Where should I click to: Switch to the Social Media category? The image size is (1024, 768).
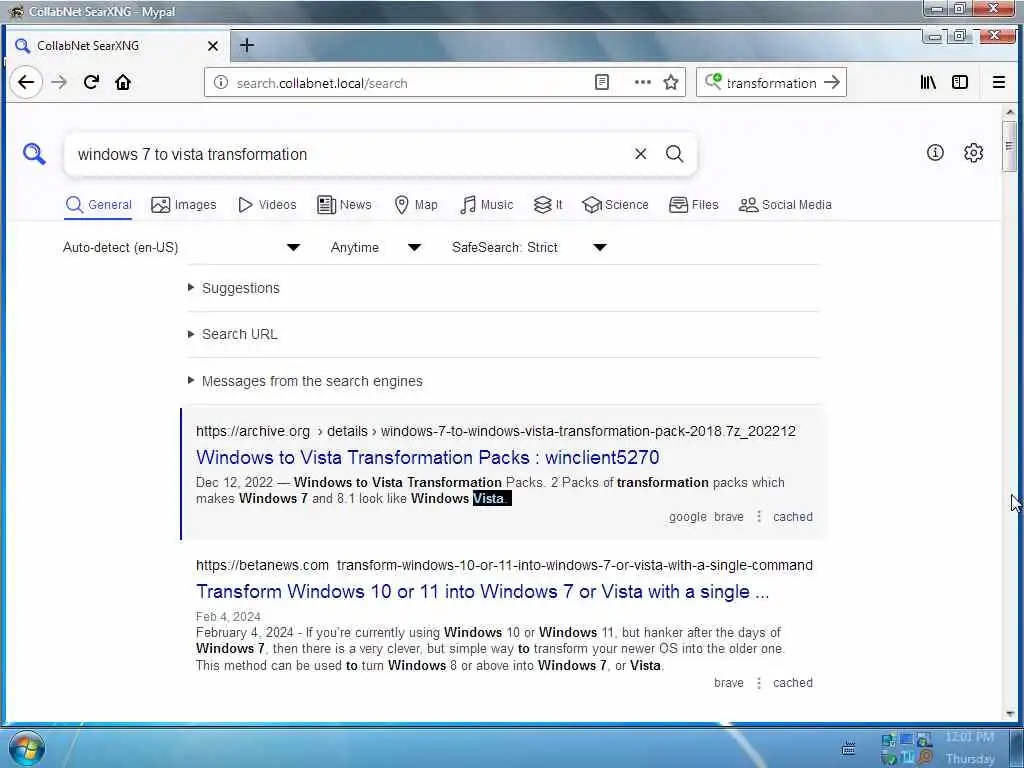[x=785, y=205]
